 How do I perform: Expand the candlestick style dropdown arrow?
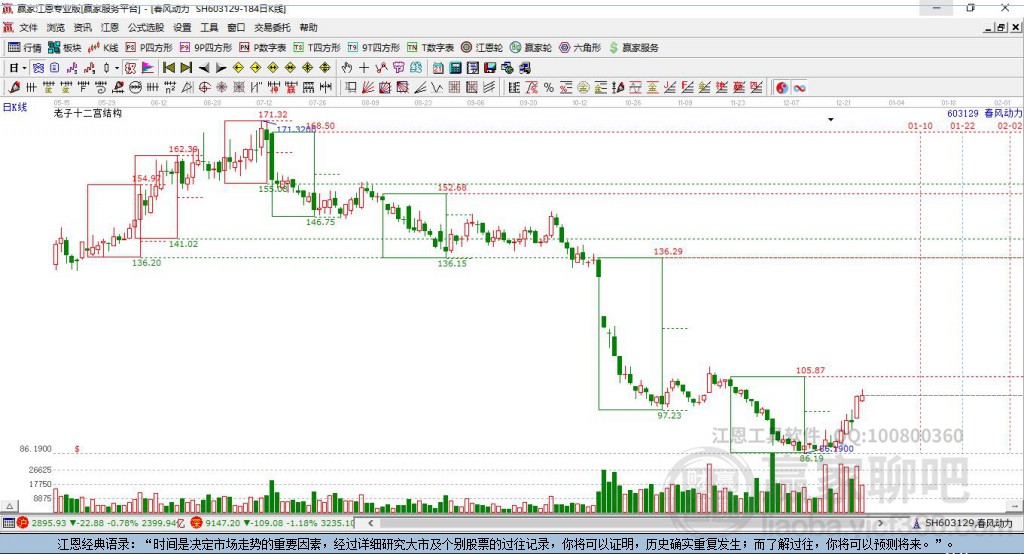(117, 68)
